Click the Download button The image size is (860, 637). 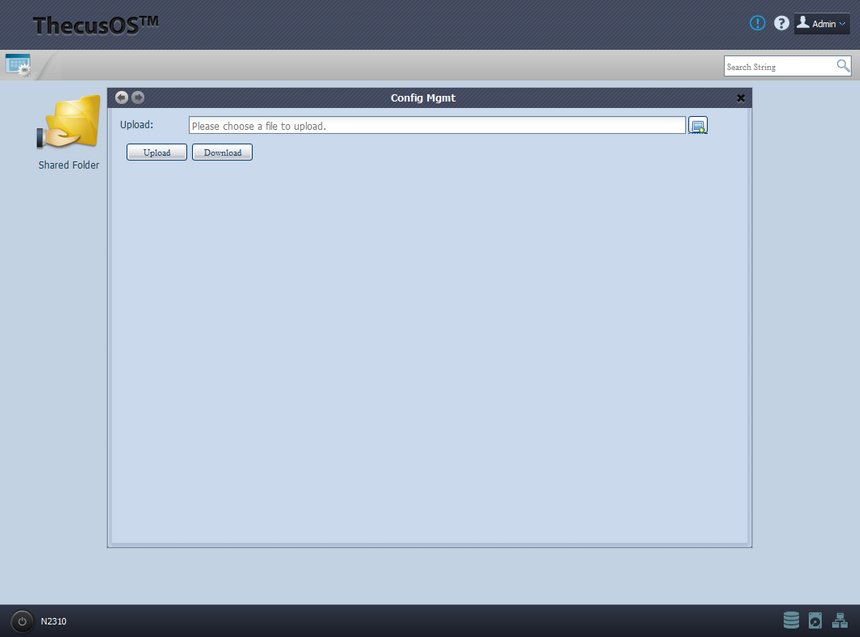coord(222,153)
